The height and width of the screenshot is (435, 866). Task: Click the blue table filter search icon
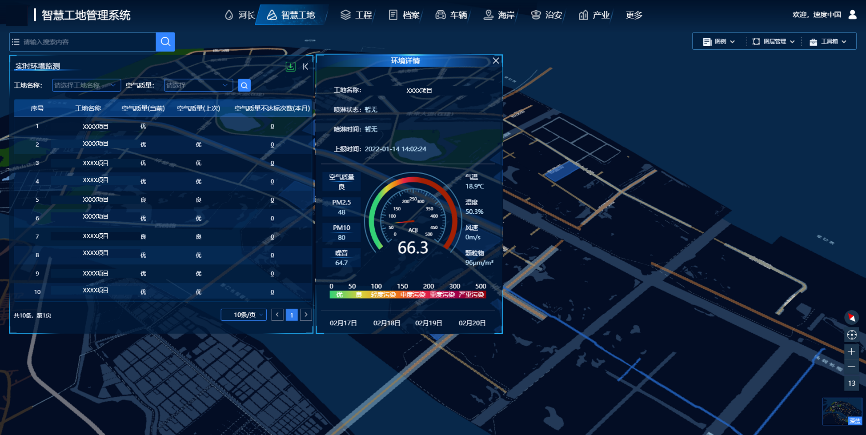click(x=244, y=85)
